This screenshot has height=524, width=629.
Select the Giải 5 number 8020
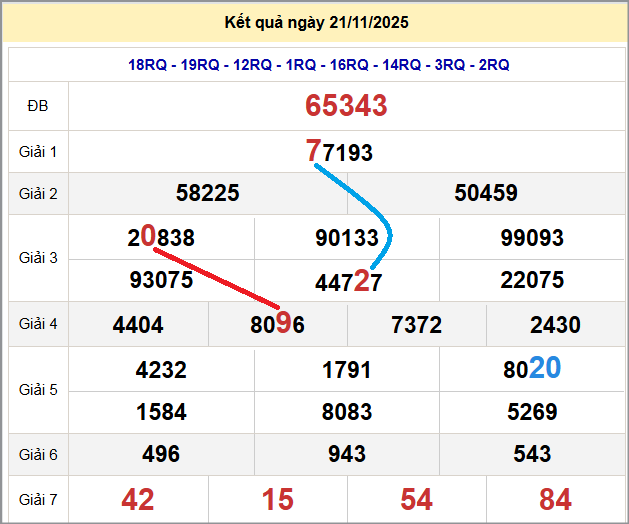(532, 369)
